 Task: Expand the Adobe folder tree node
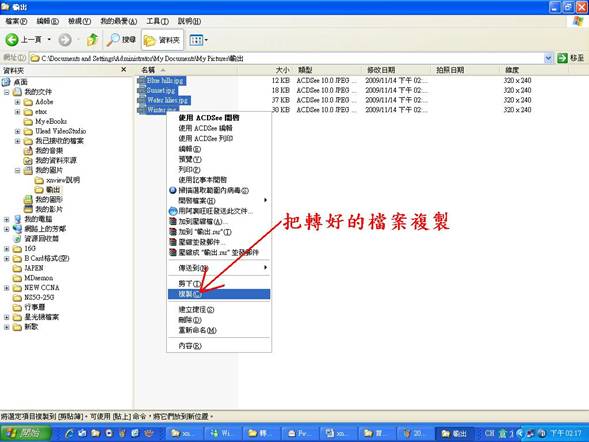[x=17, y=102]
